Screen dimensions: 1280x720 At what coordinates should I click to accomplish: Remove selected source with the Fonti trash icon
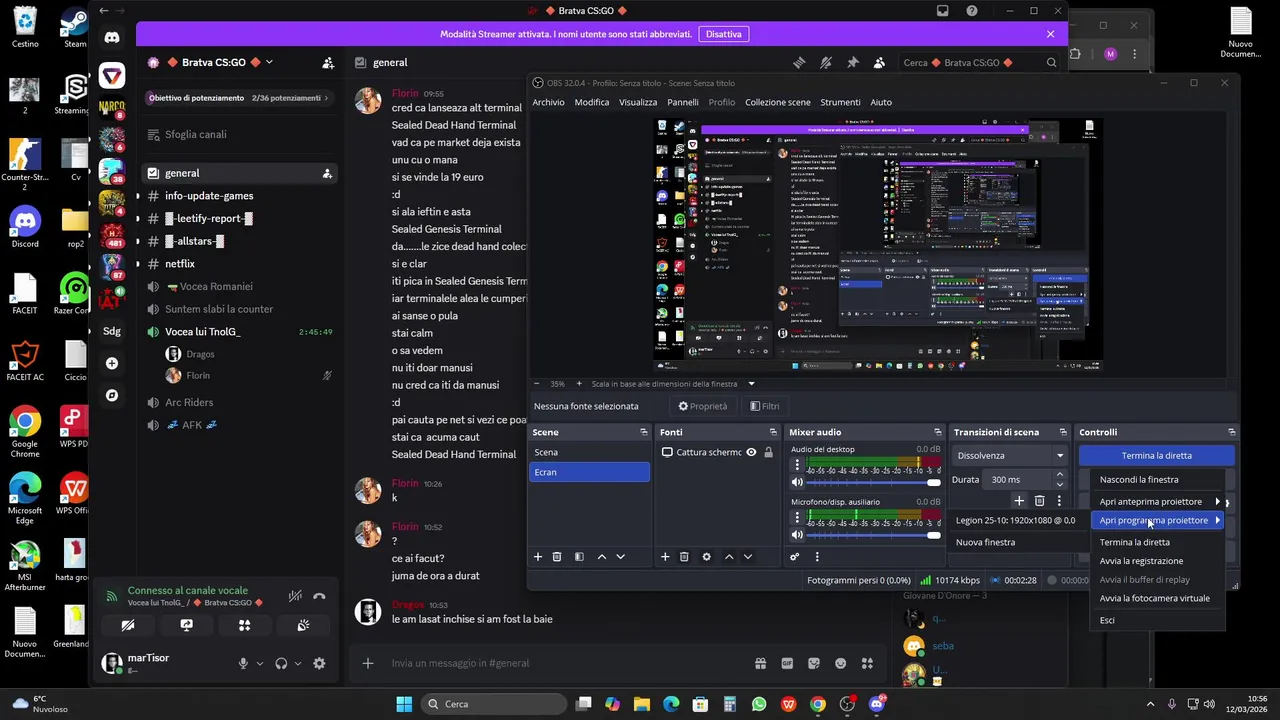[x=684, y=557]
